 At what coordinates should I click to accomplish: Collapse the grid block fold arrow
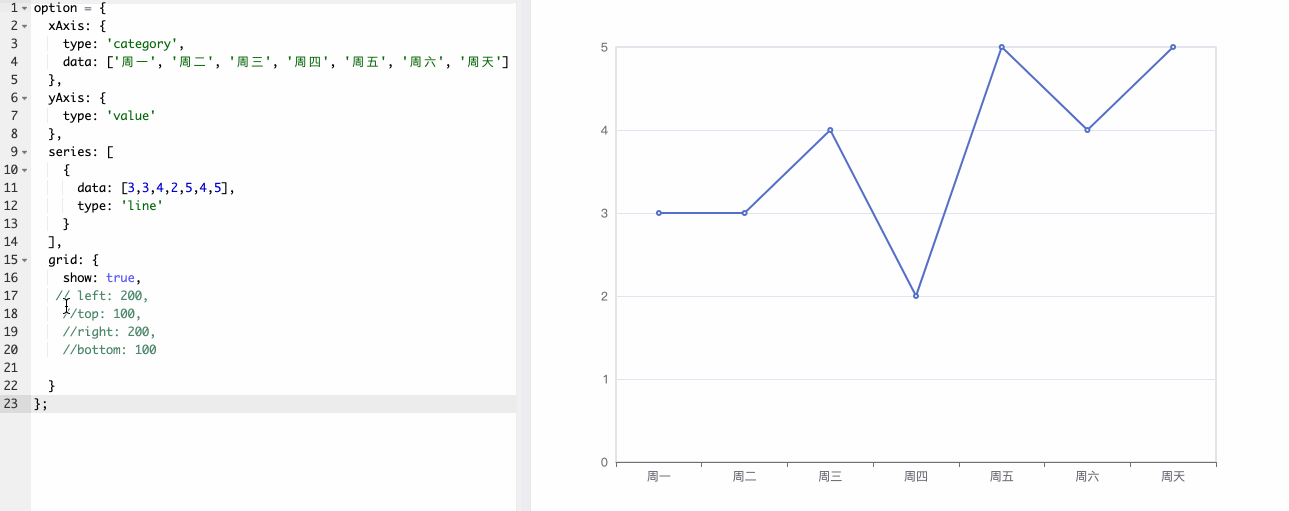(25, 260)
